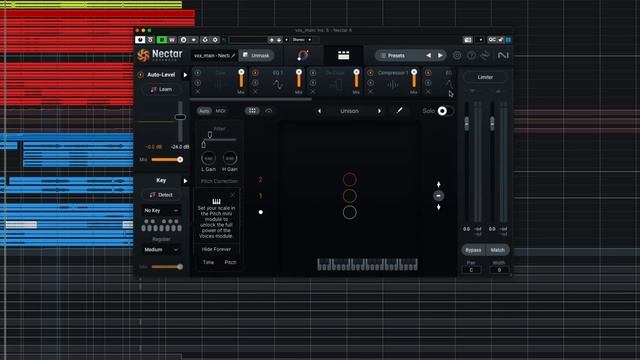This screenshot has width=640, height=360.
Task: Open the EQ 1 curve module icon
Action: click(278, 85)
